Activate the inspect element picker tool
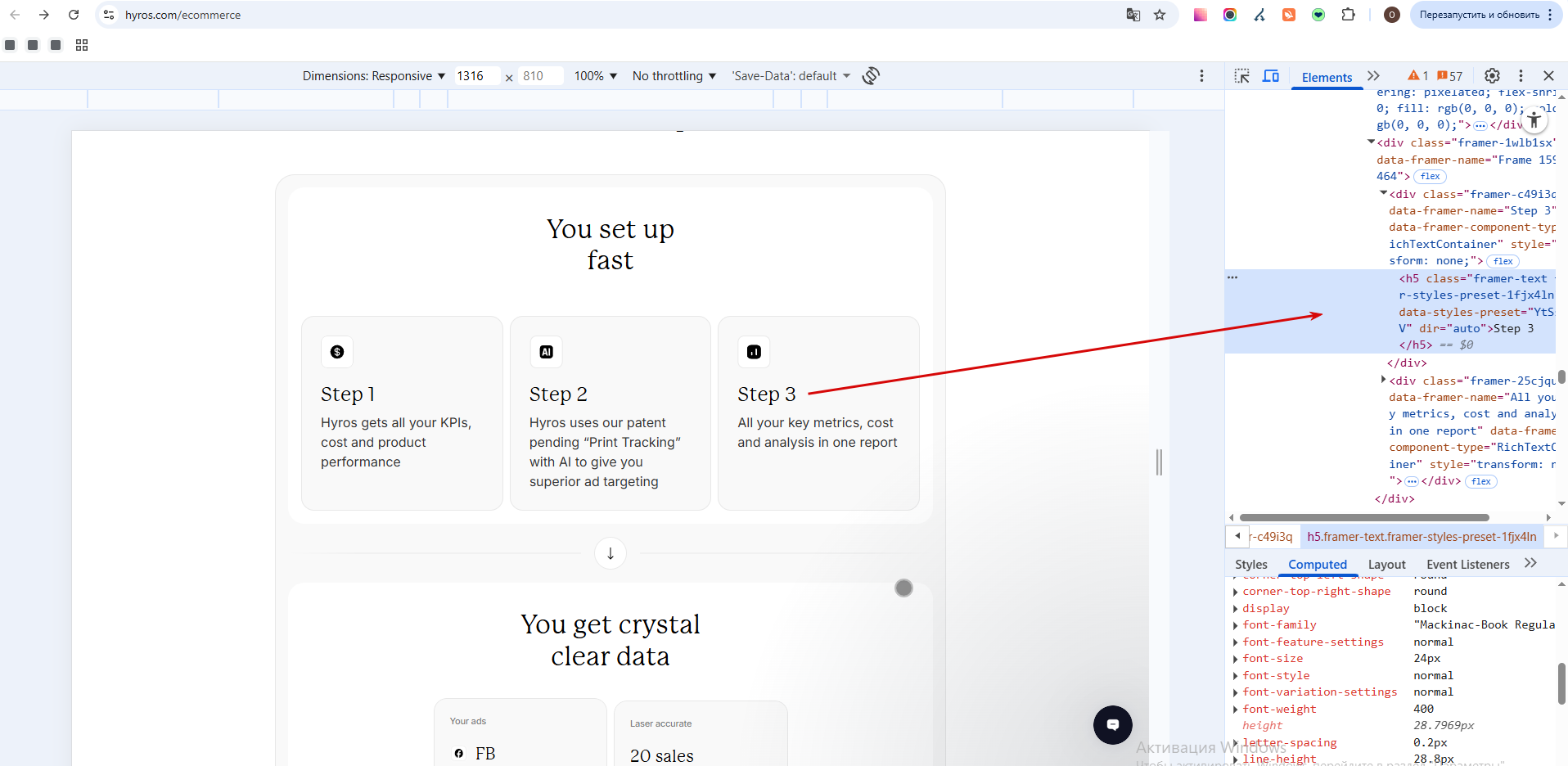 pyautogui.click(x=1242, y=76)
